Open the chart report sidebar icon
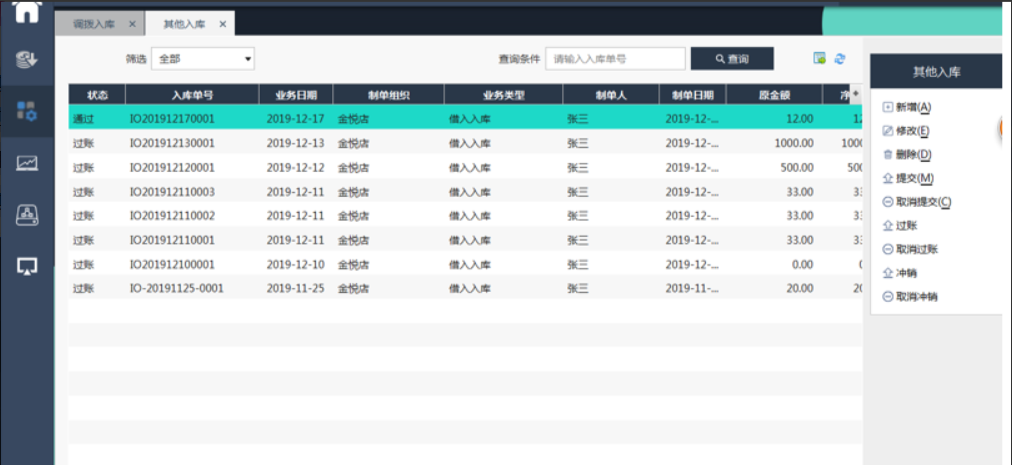Image resolution: width=1012 pixels, height=465 pixels. coord(27,162)
